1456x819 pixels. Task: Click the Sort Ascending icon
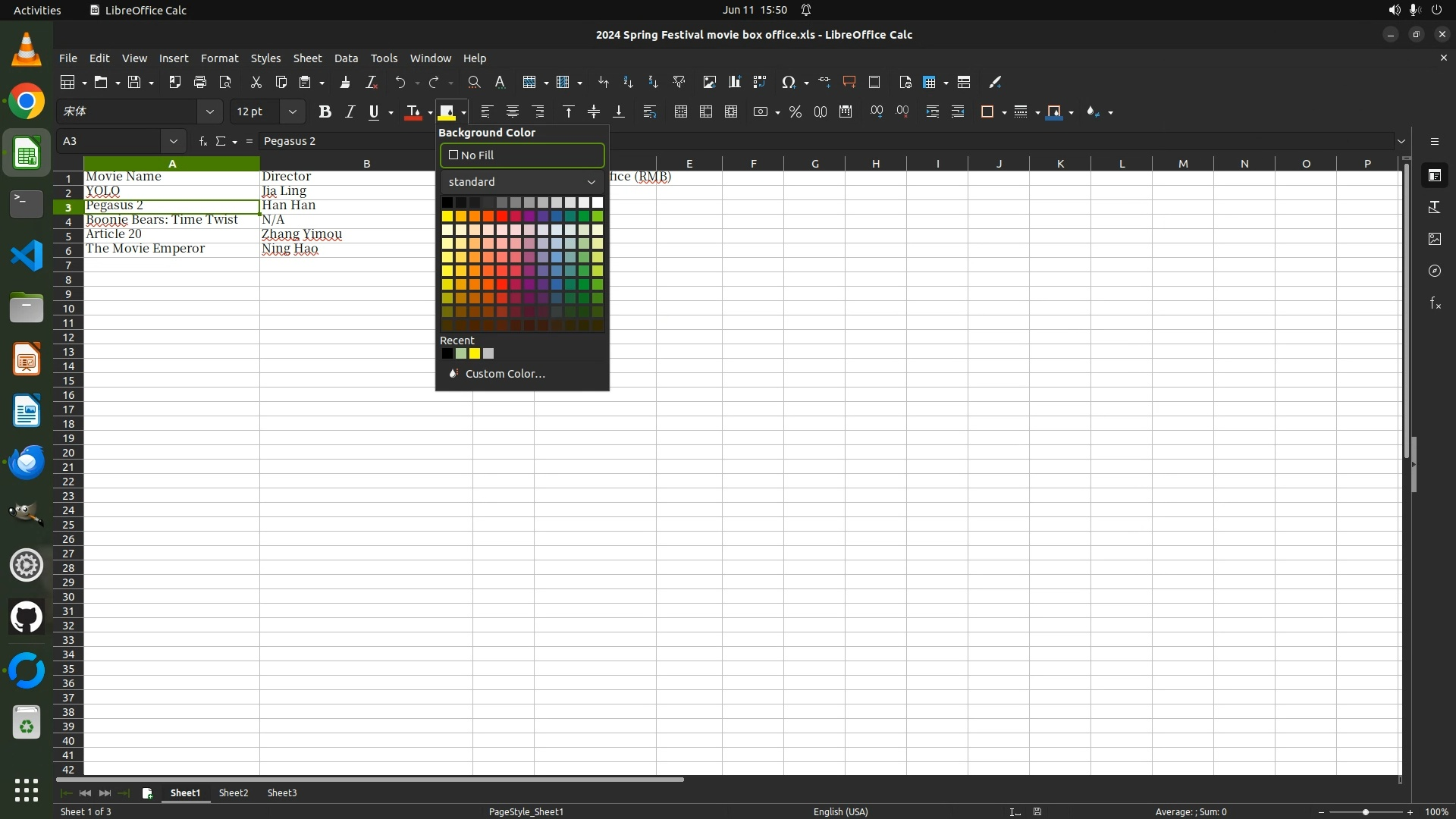coord(628,82)
